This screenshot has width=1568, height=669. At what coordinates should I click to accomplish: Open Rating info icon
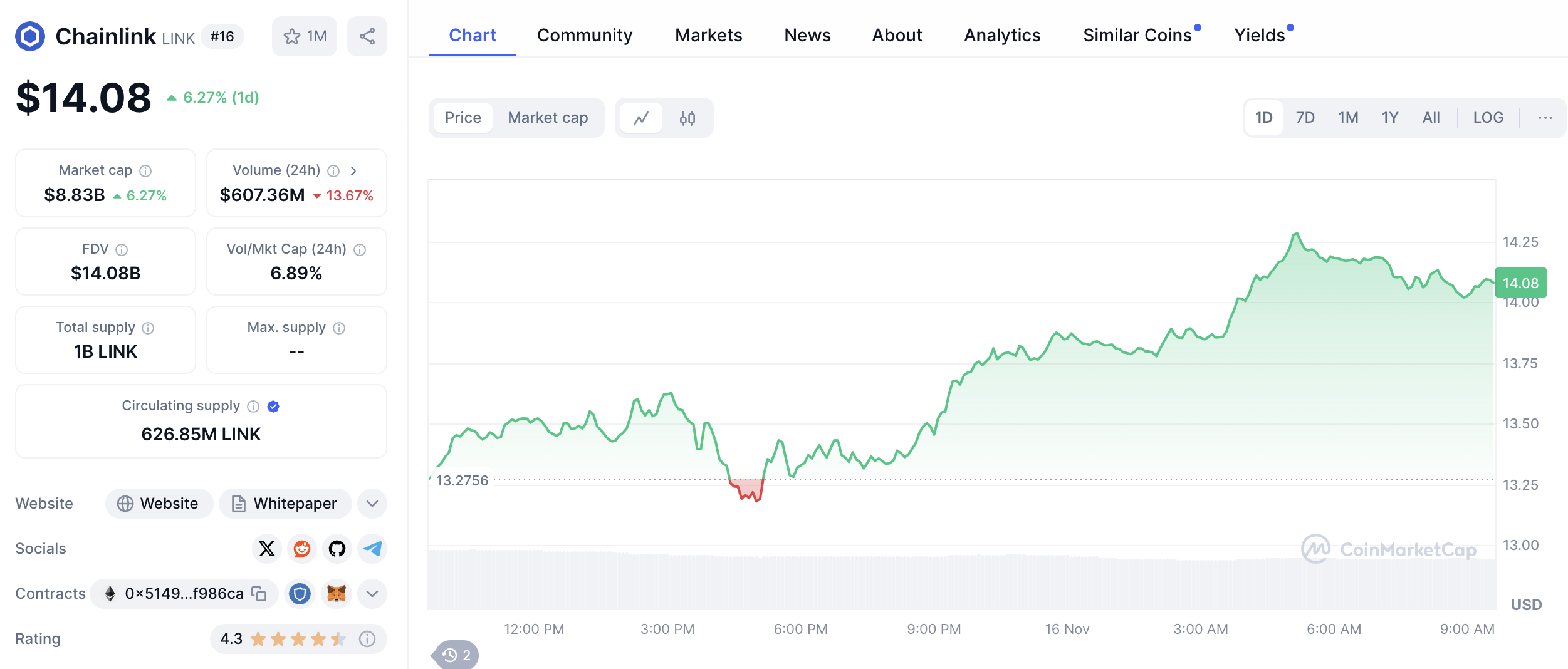click(367, 639)
